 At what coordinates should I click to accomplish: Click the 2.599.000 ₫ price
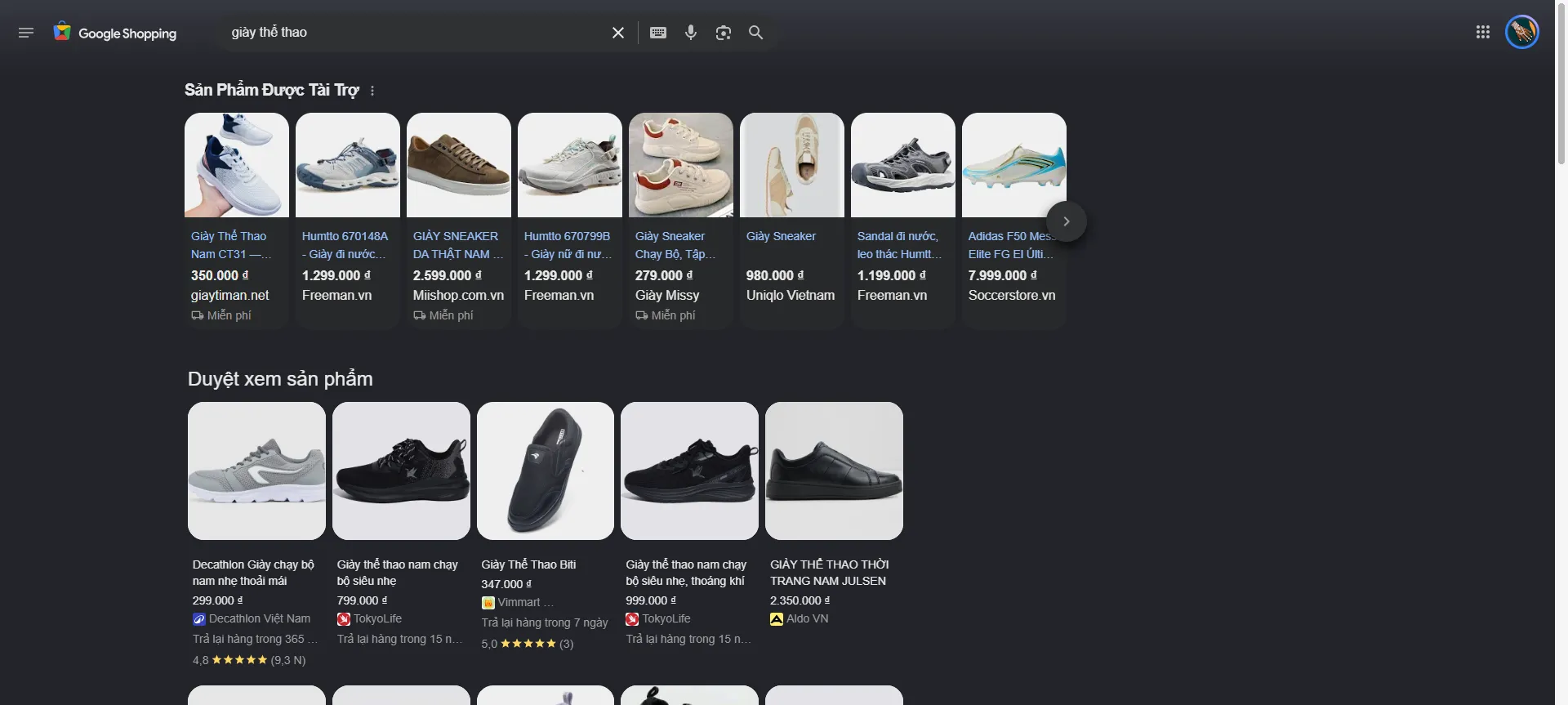click(x=448, y=275)
